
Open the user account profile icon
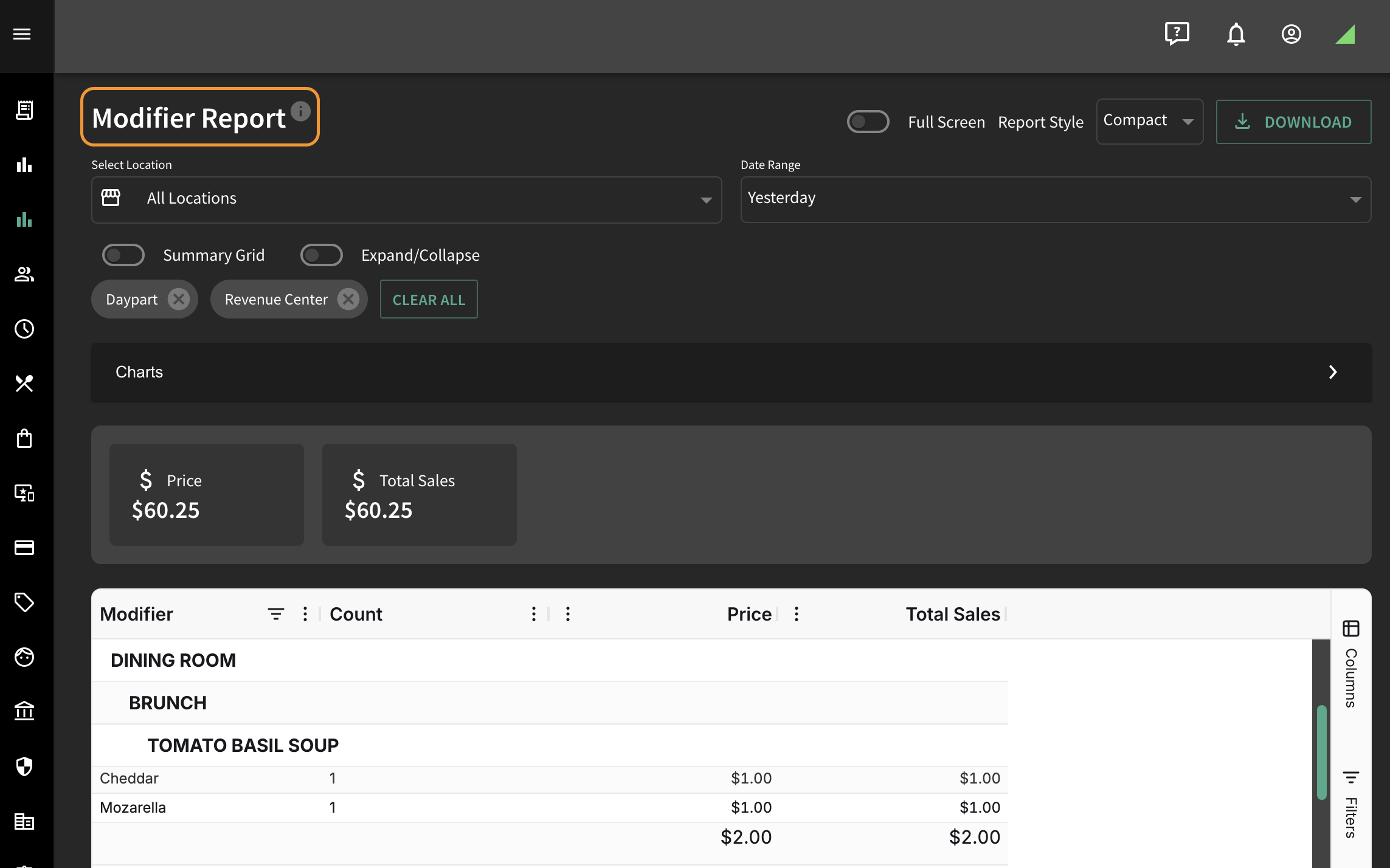tap(1291, 34)
